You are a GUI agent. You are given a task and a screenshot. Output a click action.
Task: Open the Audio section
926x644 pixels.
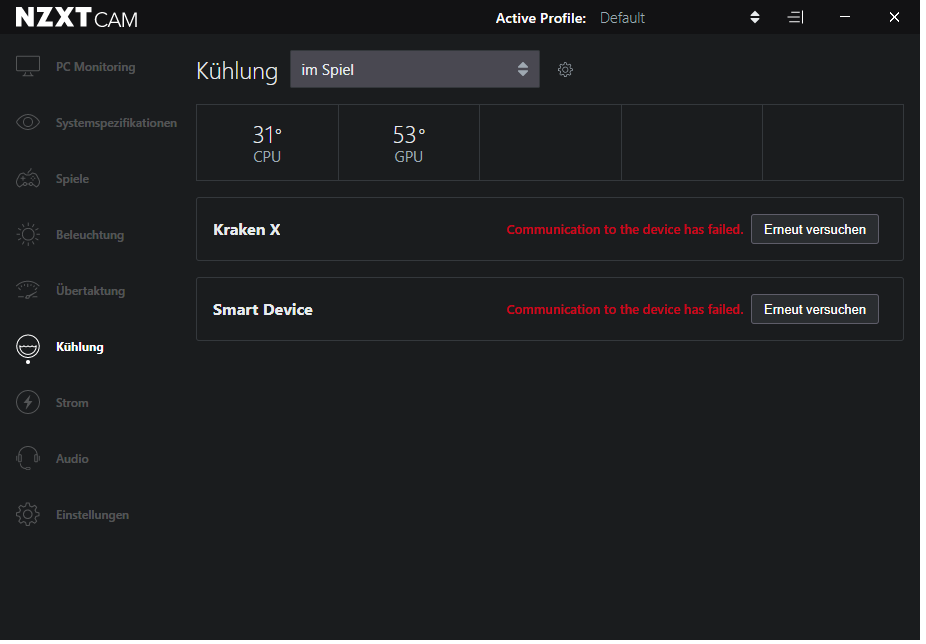pyautogui.click(x=72, y=459)
